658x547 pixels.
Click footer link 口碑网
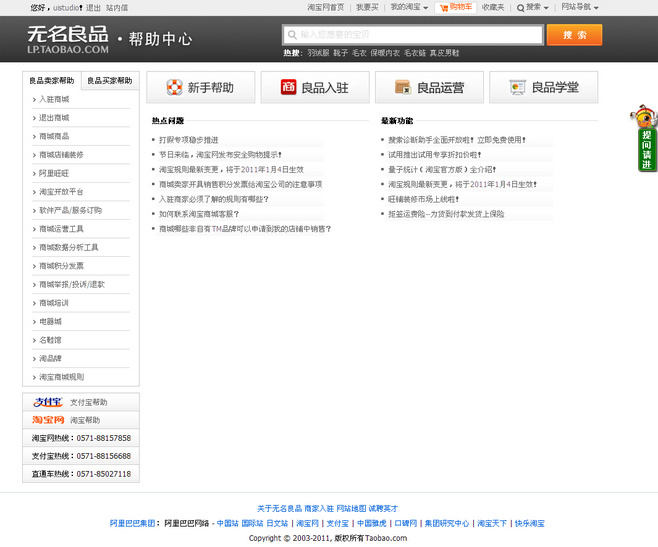click(405, 523)
